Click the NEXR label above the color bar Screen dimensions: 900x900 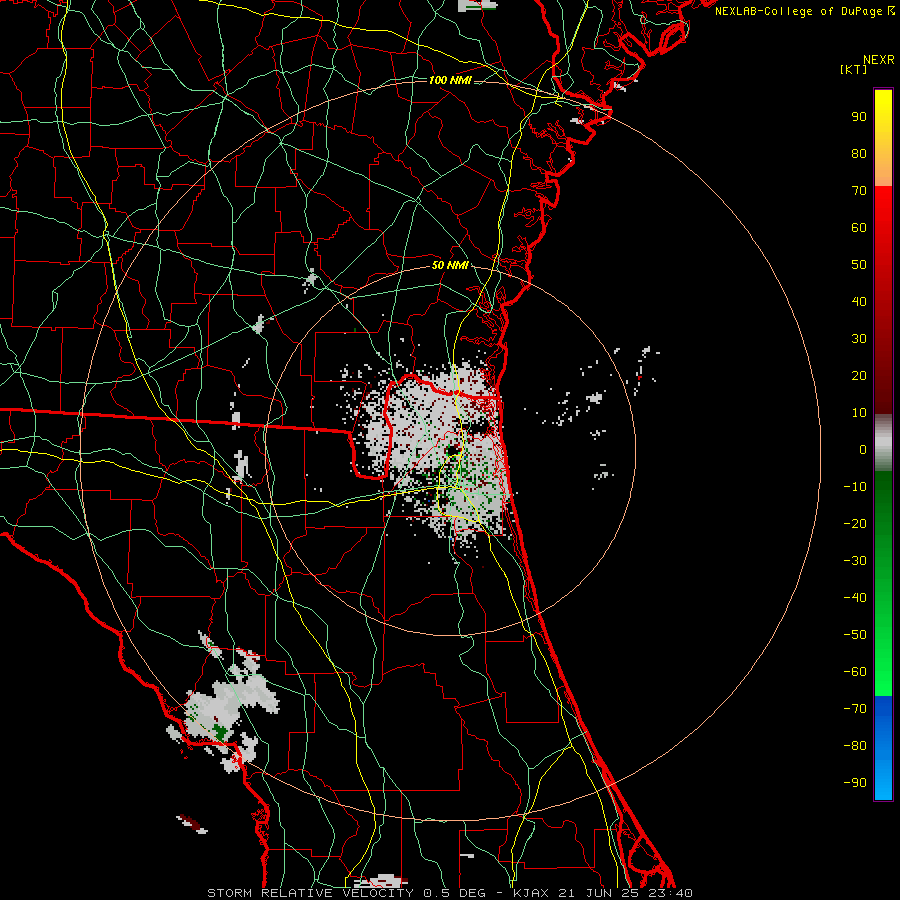[x=878, y=60]
